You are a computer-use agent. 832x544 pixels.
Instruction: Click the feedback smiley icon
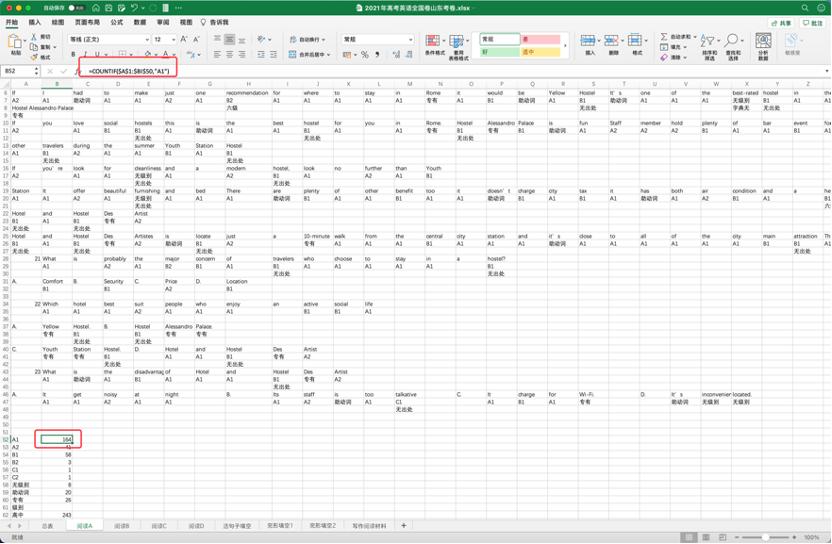click(820, 8)
